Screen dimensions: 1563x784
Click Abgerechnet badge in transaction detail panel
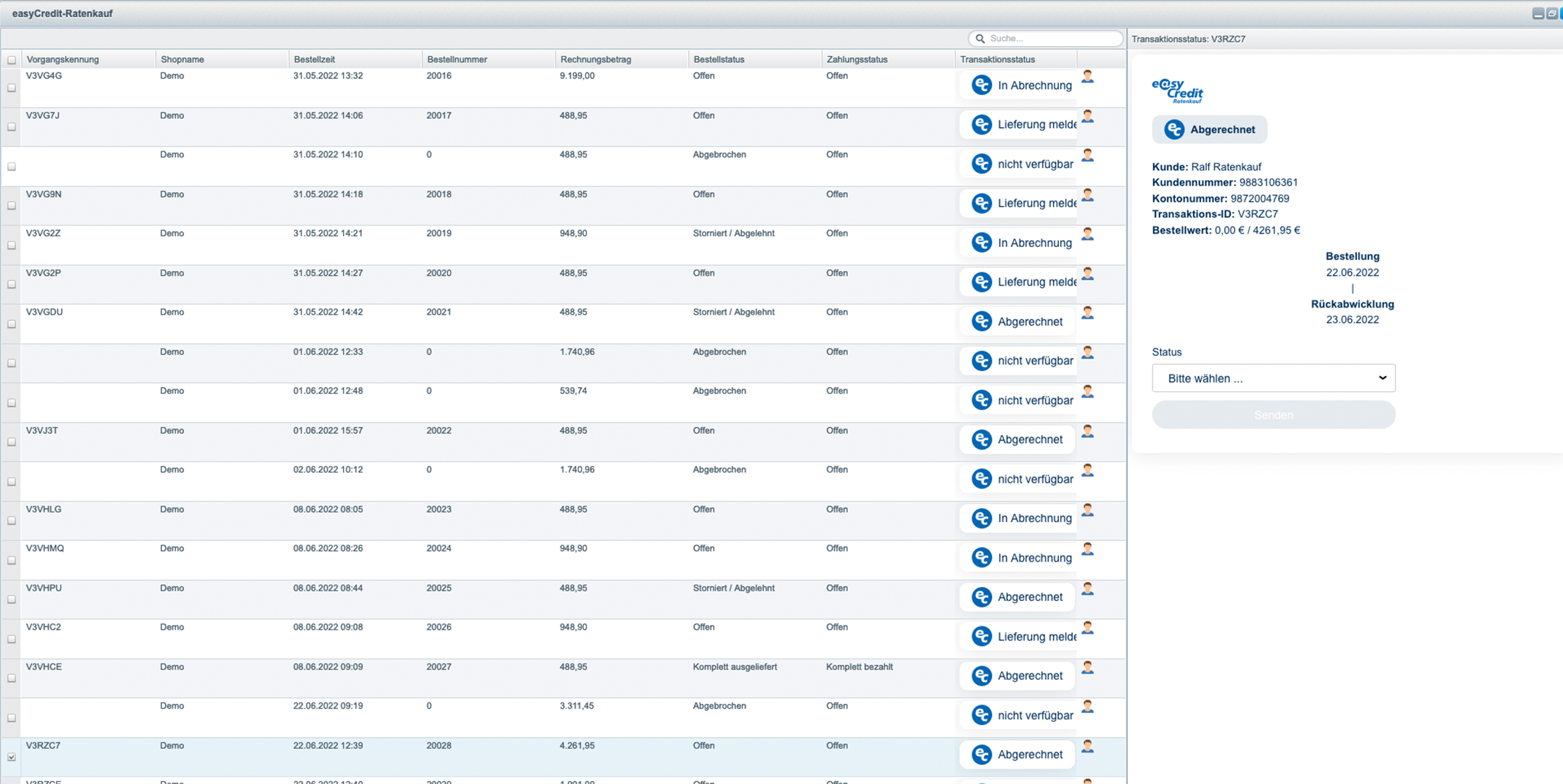point(1209,129)
